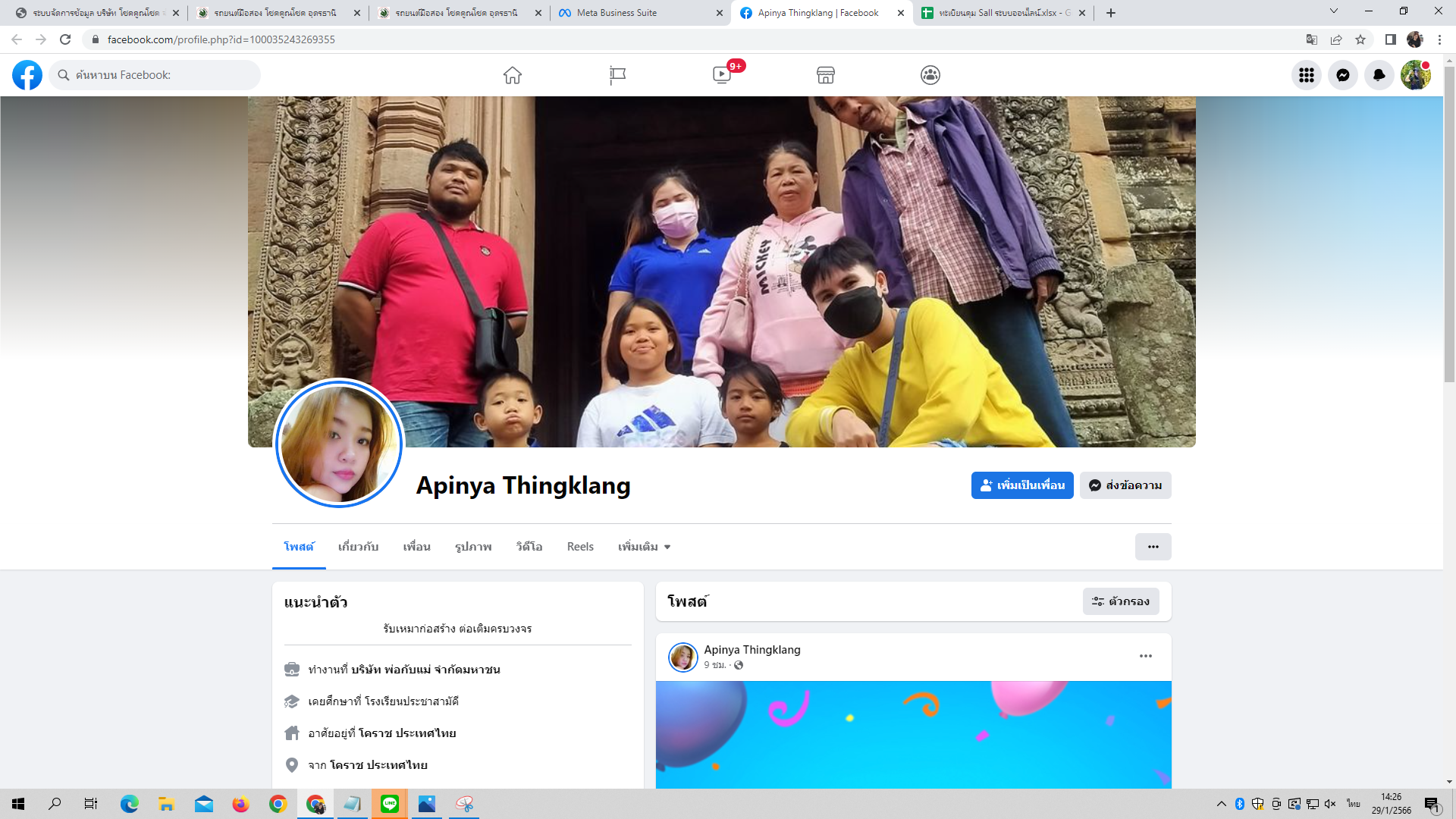
Task: Expand the เพิ่มเติม dropdown tab
Action: pyautogui.click(x=644, y=547)
